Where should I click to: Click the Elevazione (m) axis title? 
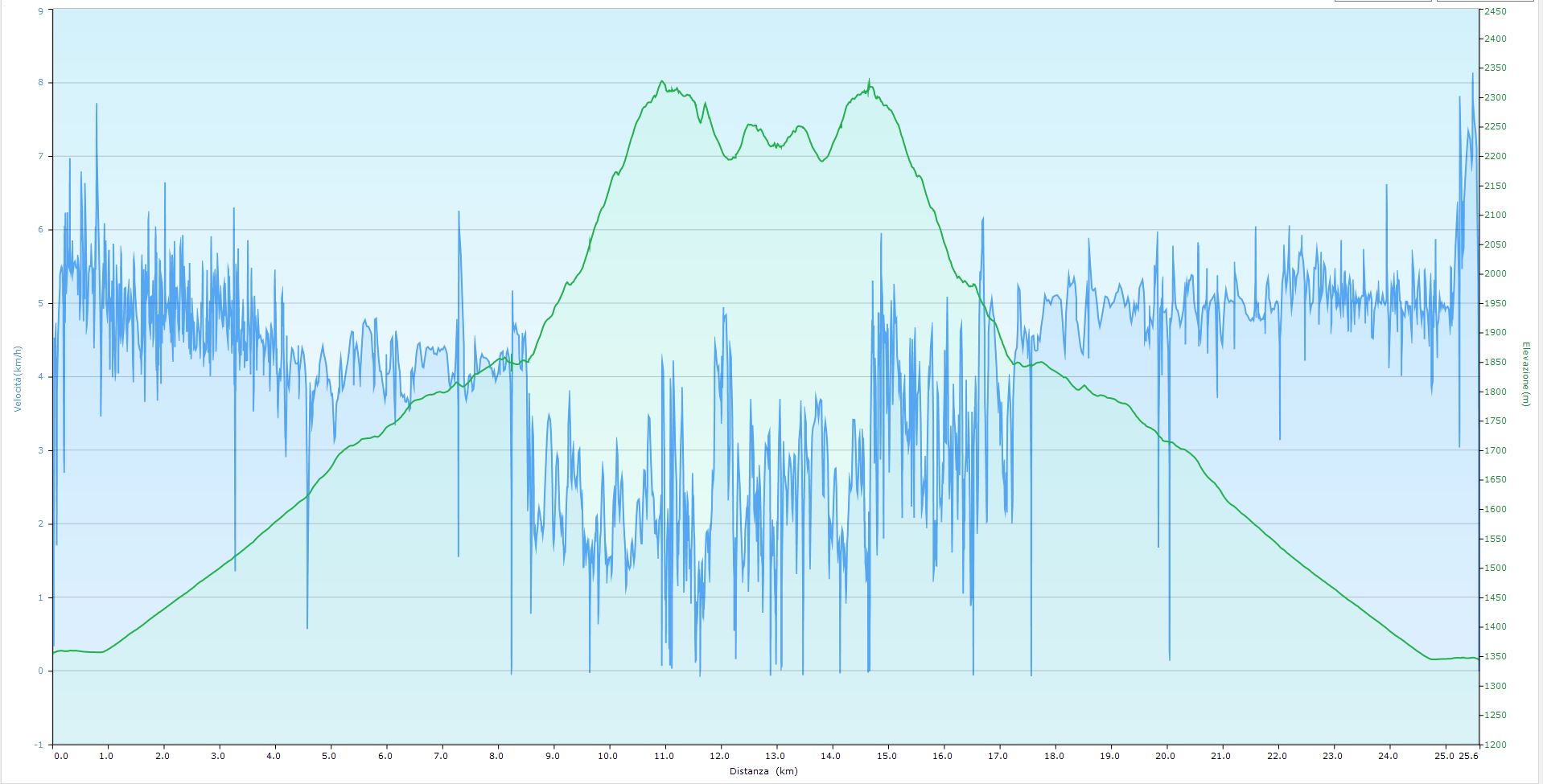1525,374
